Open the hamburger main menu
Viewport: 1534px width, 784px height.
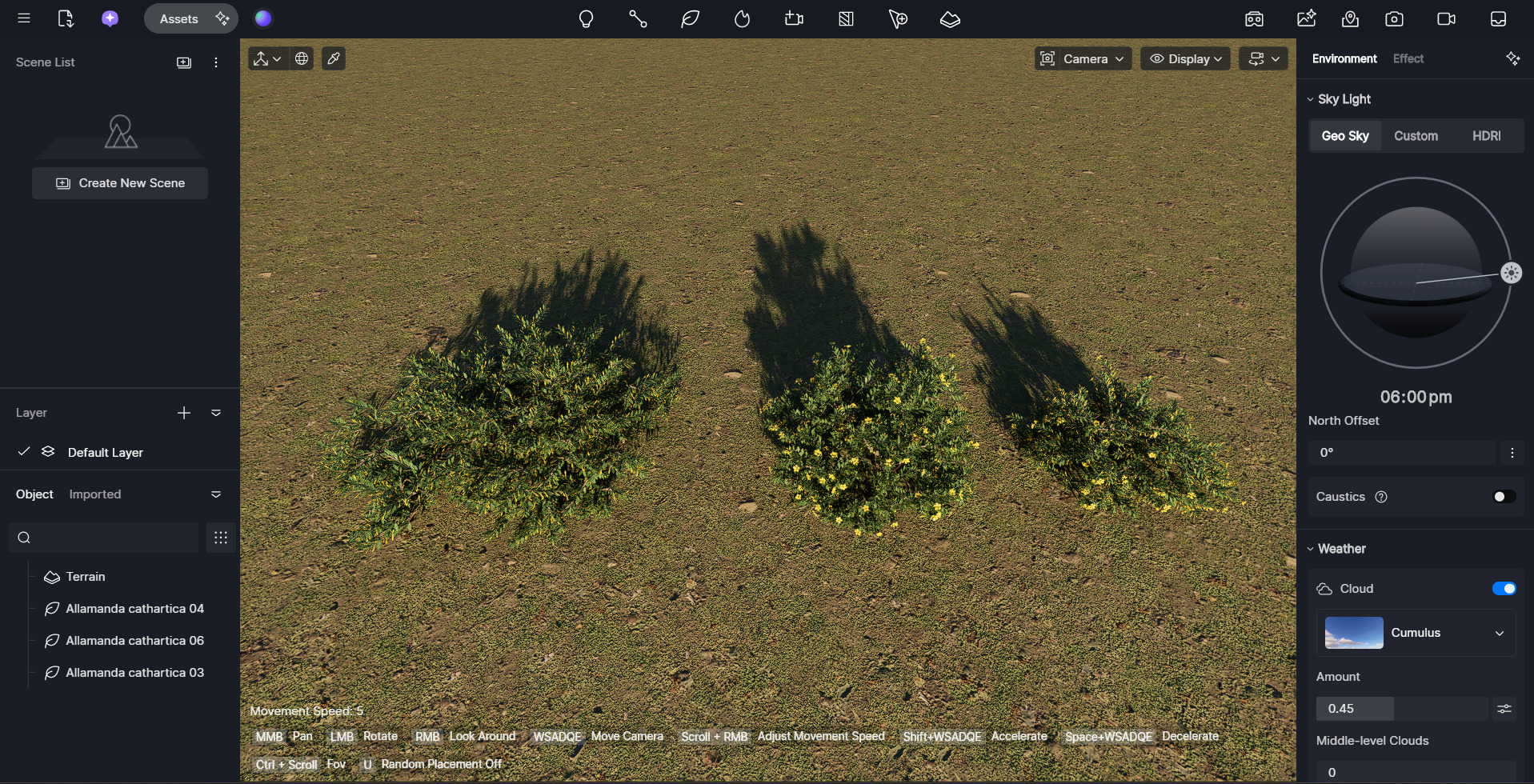(x=24, y=18)
